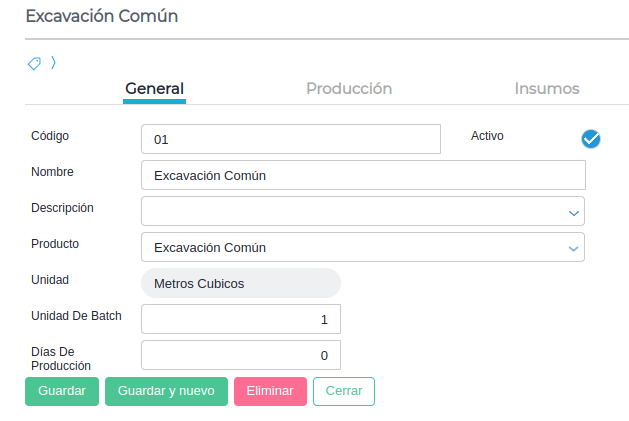Image resolution: width=629 pixels, height=421 pixels.
Task: Click the Activo label text
Action: pyautogui.click(x=487, y=136)
